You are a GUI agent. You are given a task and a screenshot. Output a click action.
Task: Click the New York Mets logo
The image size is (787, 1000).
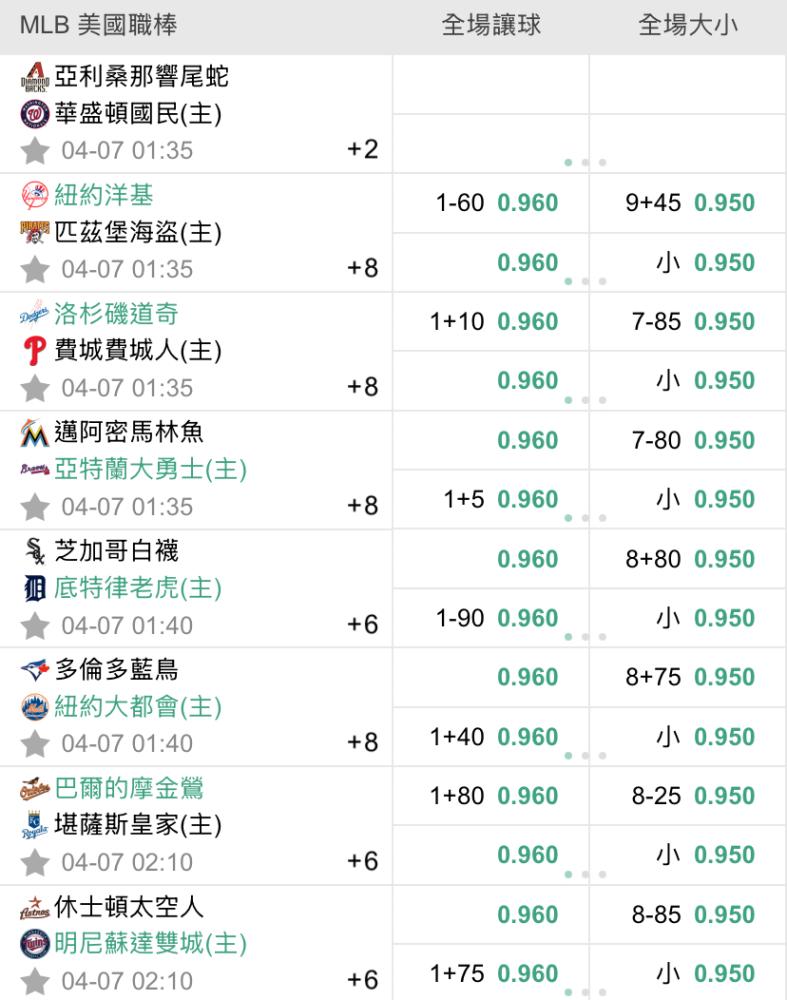35,707
